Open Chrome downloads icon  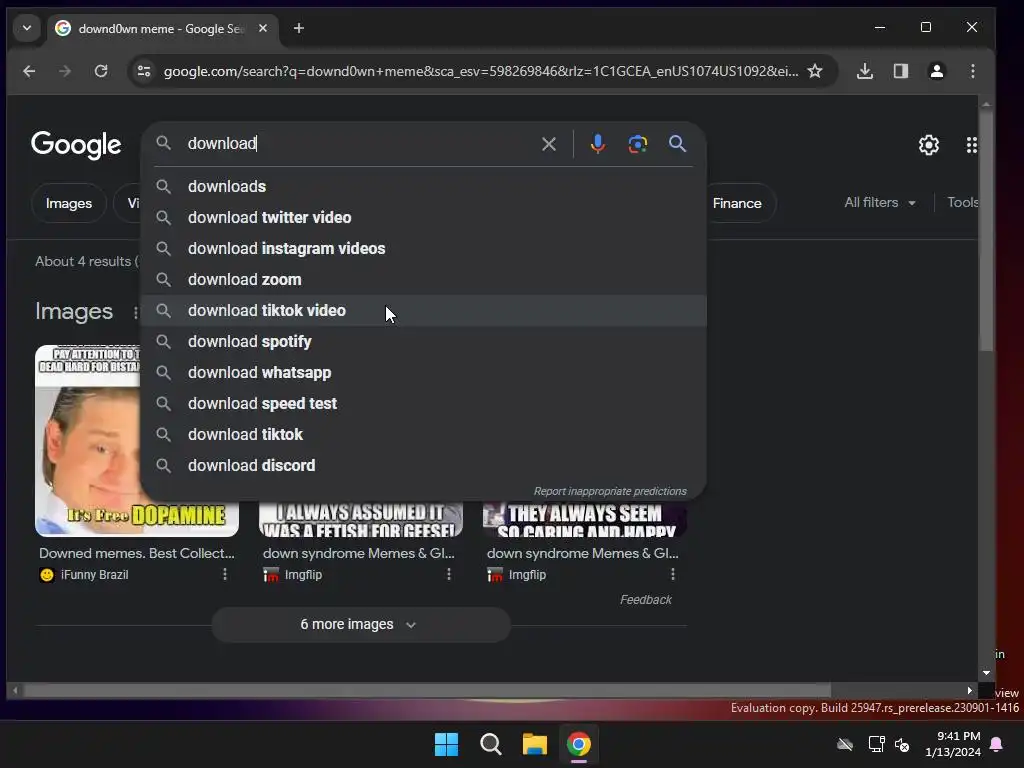(x=865, y=71)
